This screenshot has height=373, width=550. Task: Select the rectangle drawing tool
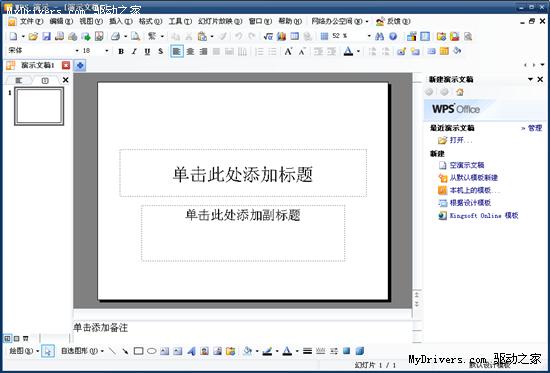pyautogui.click(x=139, y=351)
